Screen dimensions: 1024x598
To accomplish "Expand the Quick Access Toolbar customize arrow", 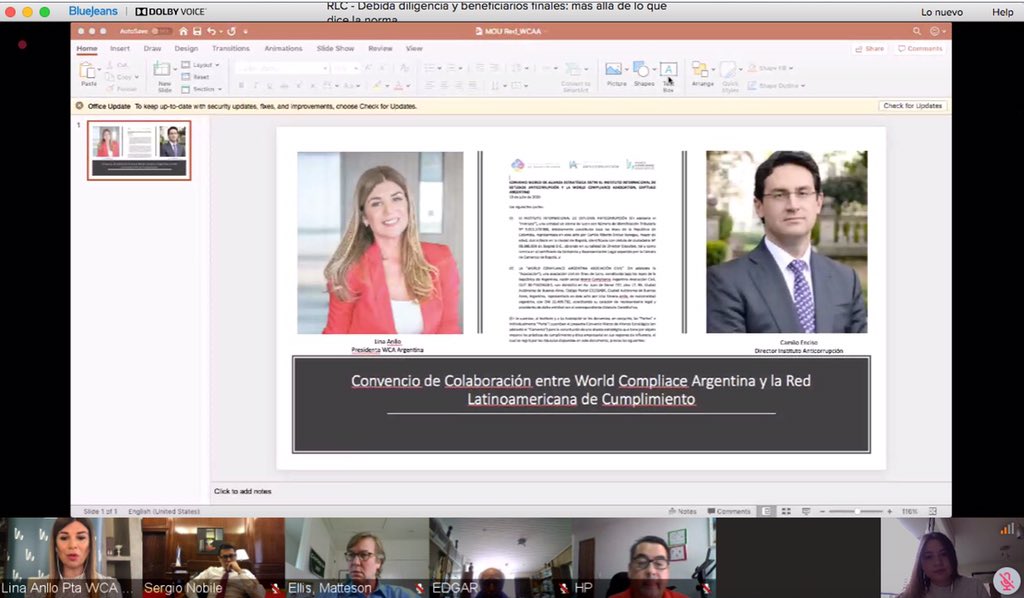I will pos(246,31).
